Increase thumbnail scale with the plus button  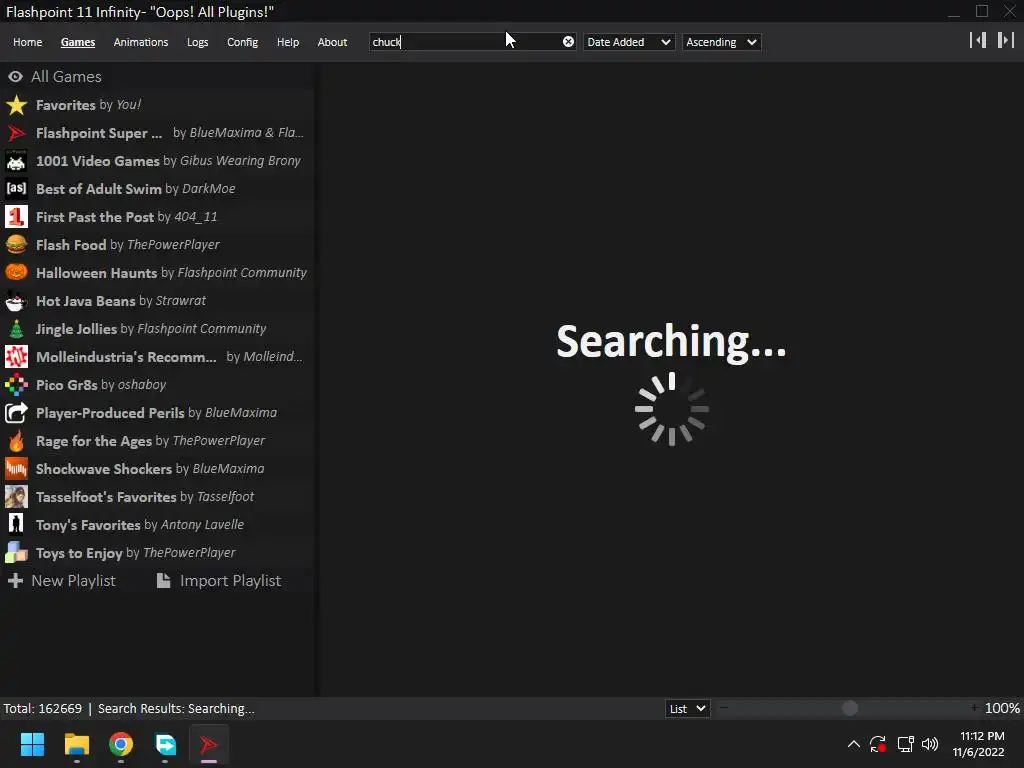point(974,708)
